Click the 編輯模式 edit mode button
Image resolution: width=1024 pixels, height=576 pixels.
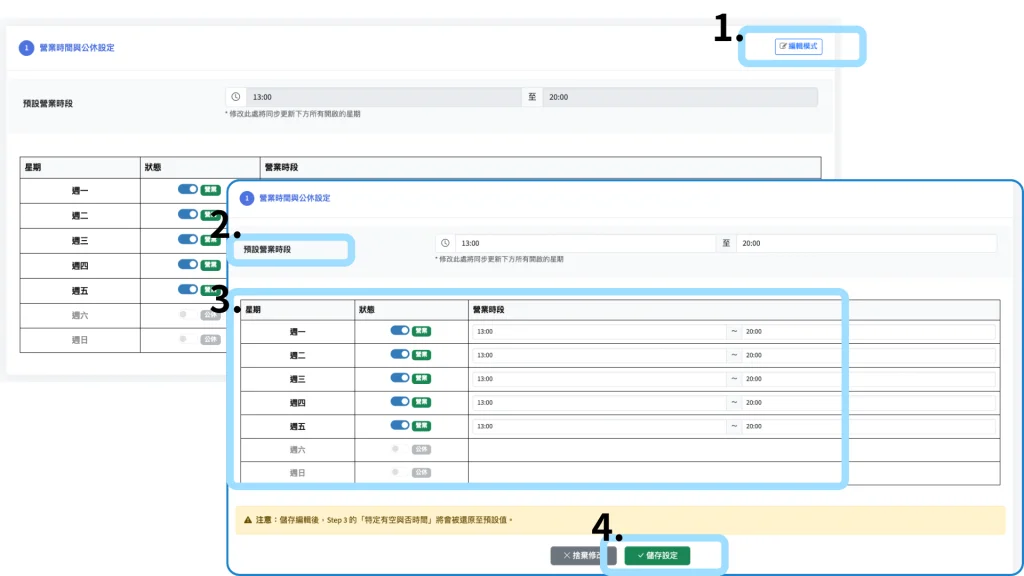click(798, 46)
